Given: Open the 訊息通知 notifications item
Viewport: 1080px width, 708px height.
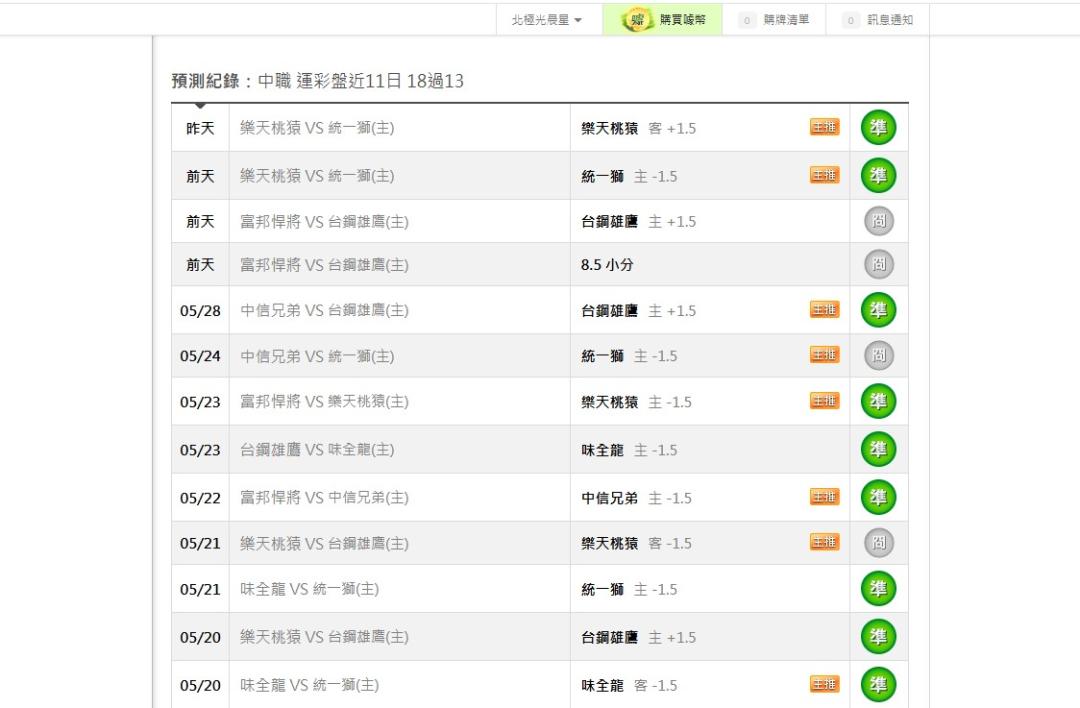Looking at the screenshot, I should [878, 20].
